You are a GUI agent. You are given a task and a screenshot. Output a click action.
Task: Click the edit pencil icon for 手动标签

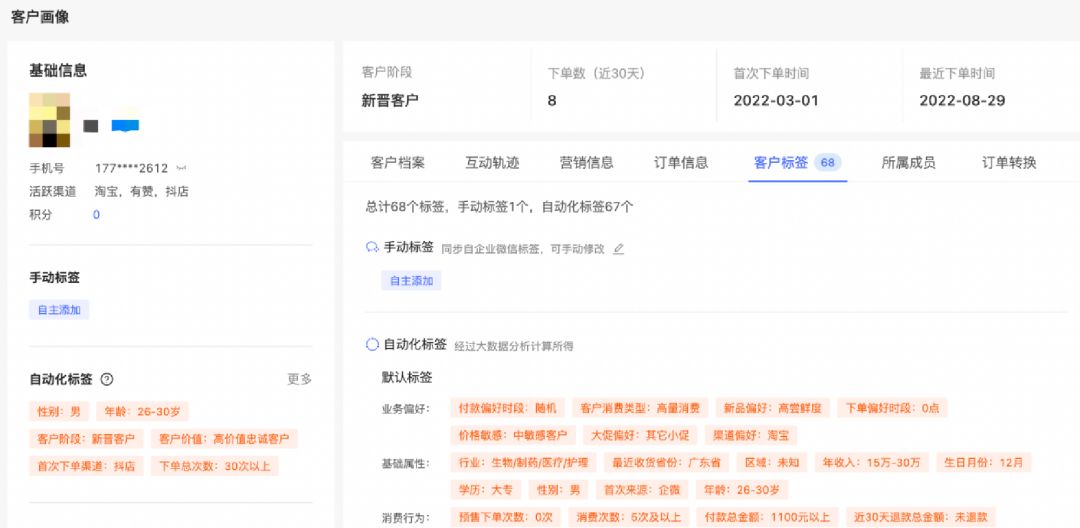click(x=619, y=249)
